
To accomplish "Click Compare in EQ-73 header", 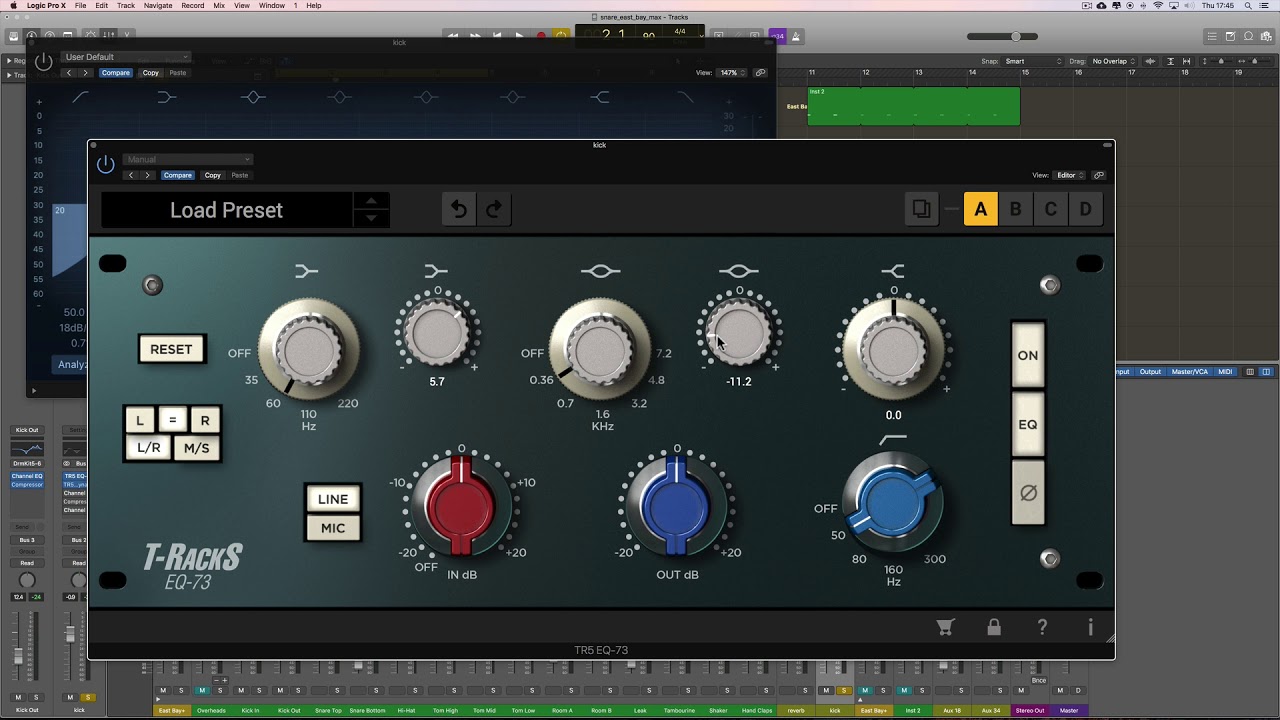I will coord(178,175).
